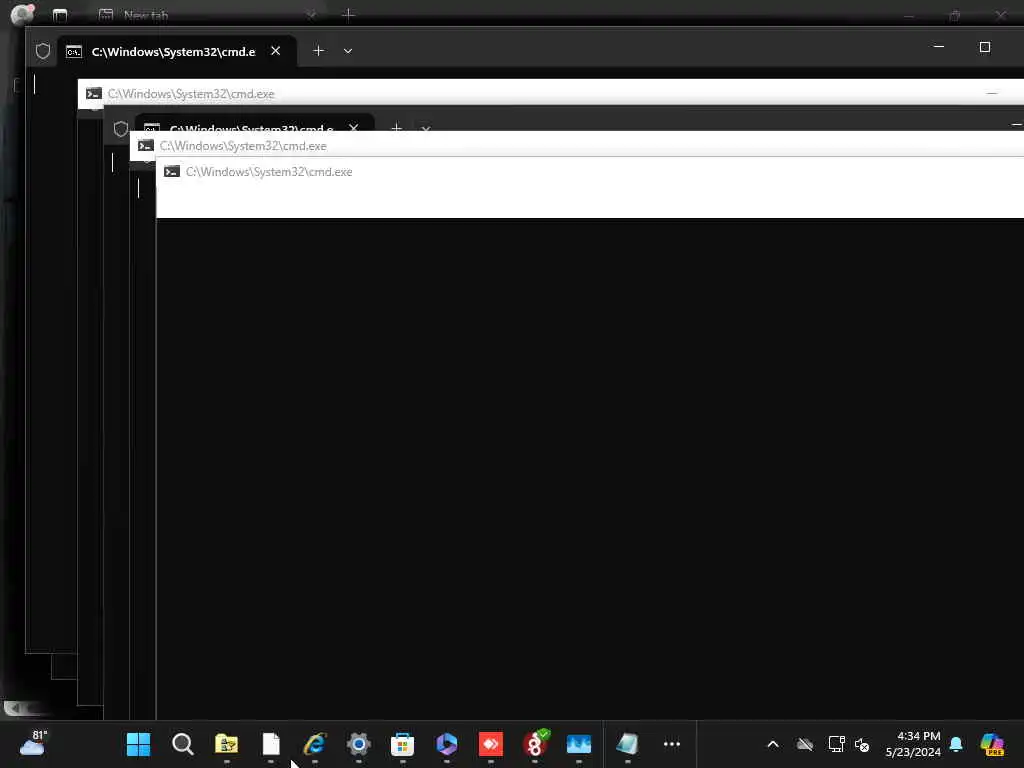Click the topmost white C:\Windows\System32\cmd.exe title
Image resolution: width=1024 pixels, height=768 pixels.
(191, 94)
